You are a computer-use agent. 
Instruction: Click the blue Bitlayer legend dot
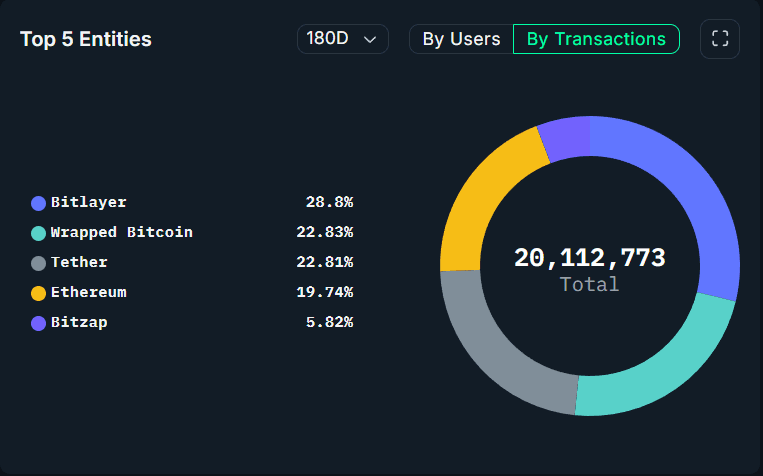[x=39, y=203]
